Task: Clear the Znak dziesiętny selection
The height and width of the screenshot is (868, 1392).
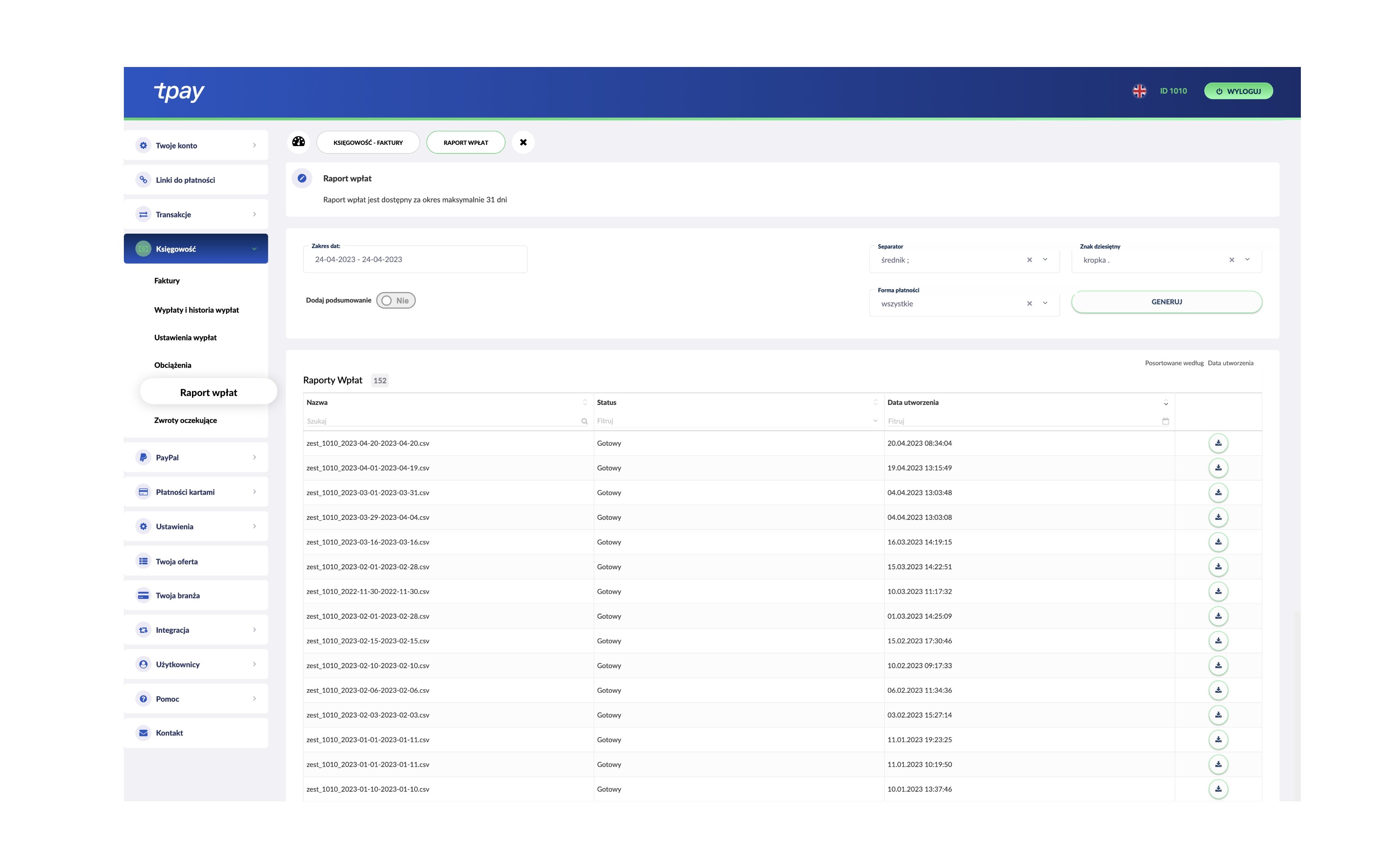Action: tap(1232, 259)
